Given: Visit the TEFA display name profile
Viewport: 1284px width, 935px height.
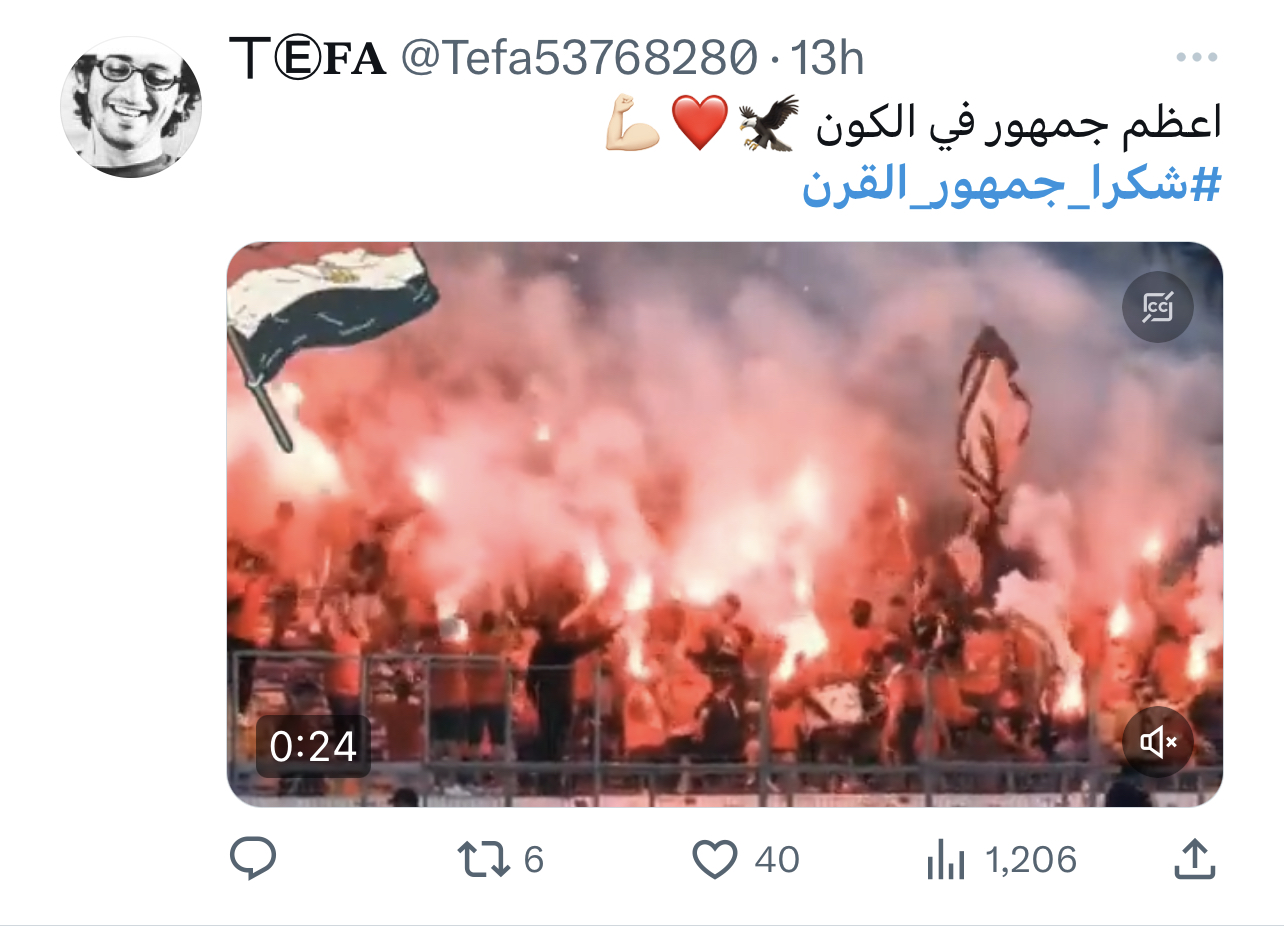Looking at the screenshot, I should [308, 59].
